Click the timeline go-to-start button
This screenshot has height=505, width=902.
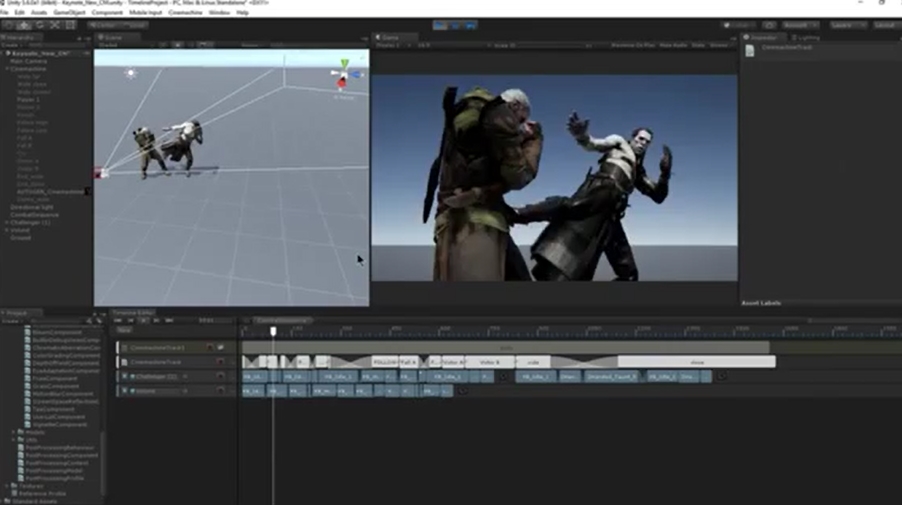pos(118,320)
